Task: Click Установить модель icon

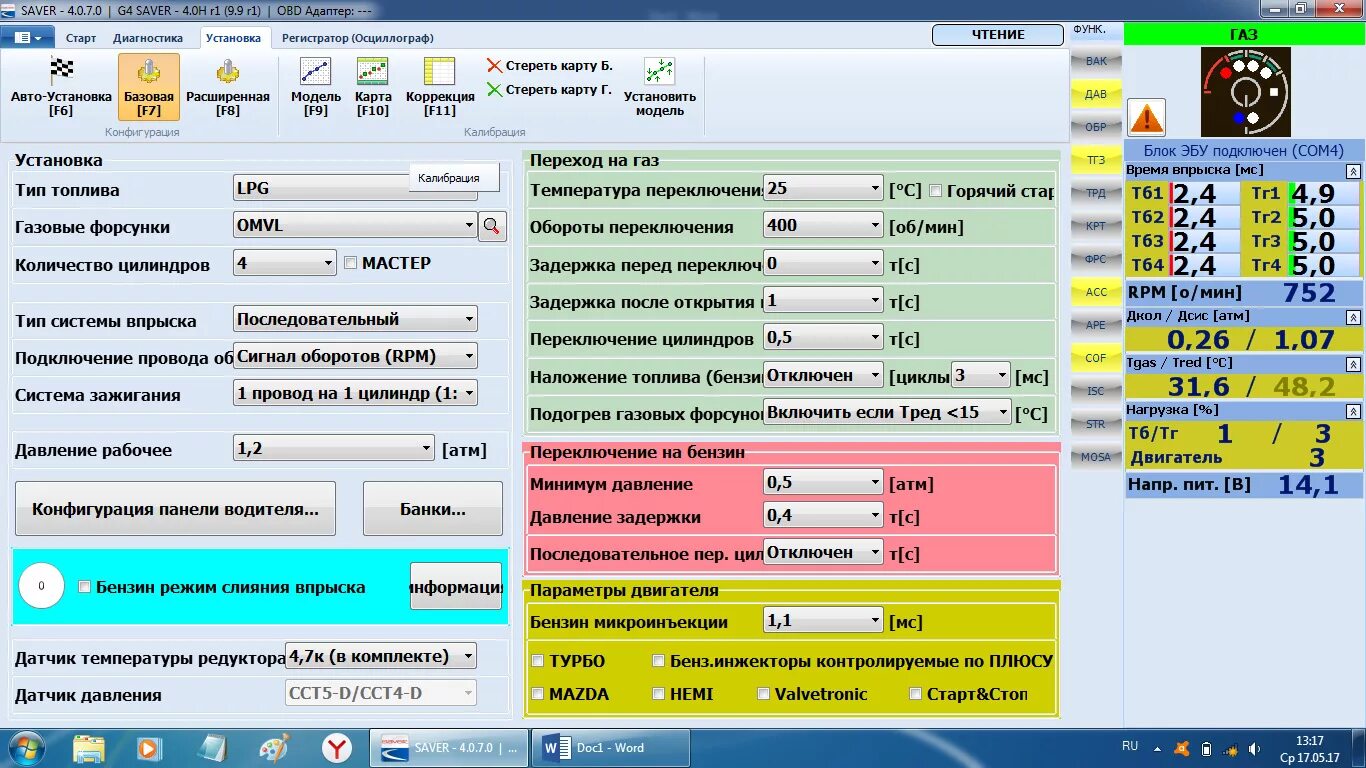Action: pyautogui.click(x=660, y=86)
